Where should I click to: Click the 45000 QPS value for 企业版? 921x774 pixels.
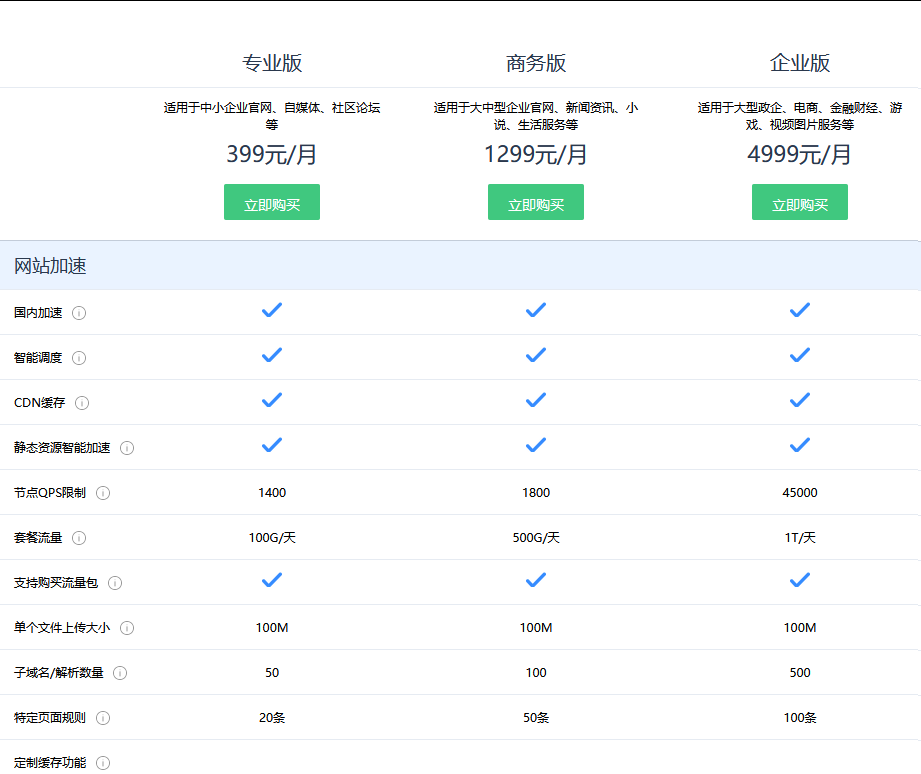(799, 493)
